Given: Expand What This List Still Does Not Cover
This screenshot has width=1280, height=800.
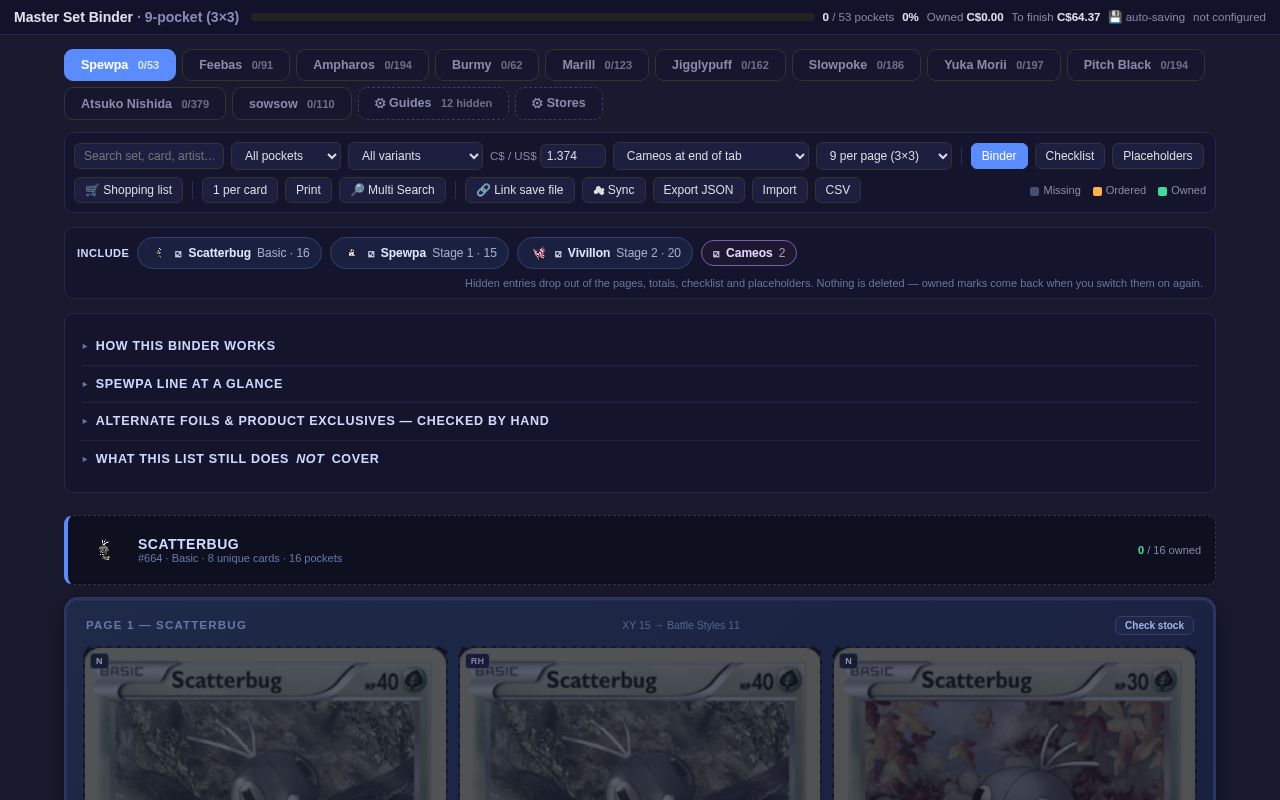Looking at the screenshot, I should (x=640, y=459).
